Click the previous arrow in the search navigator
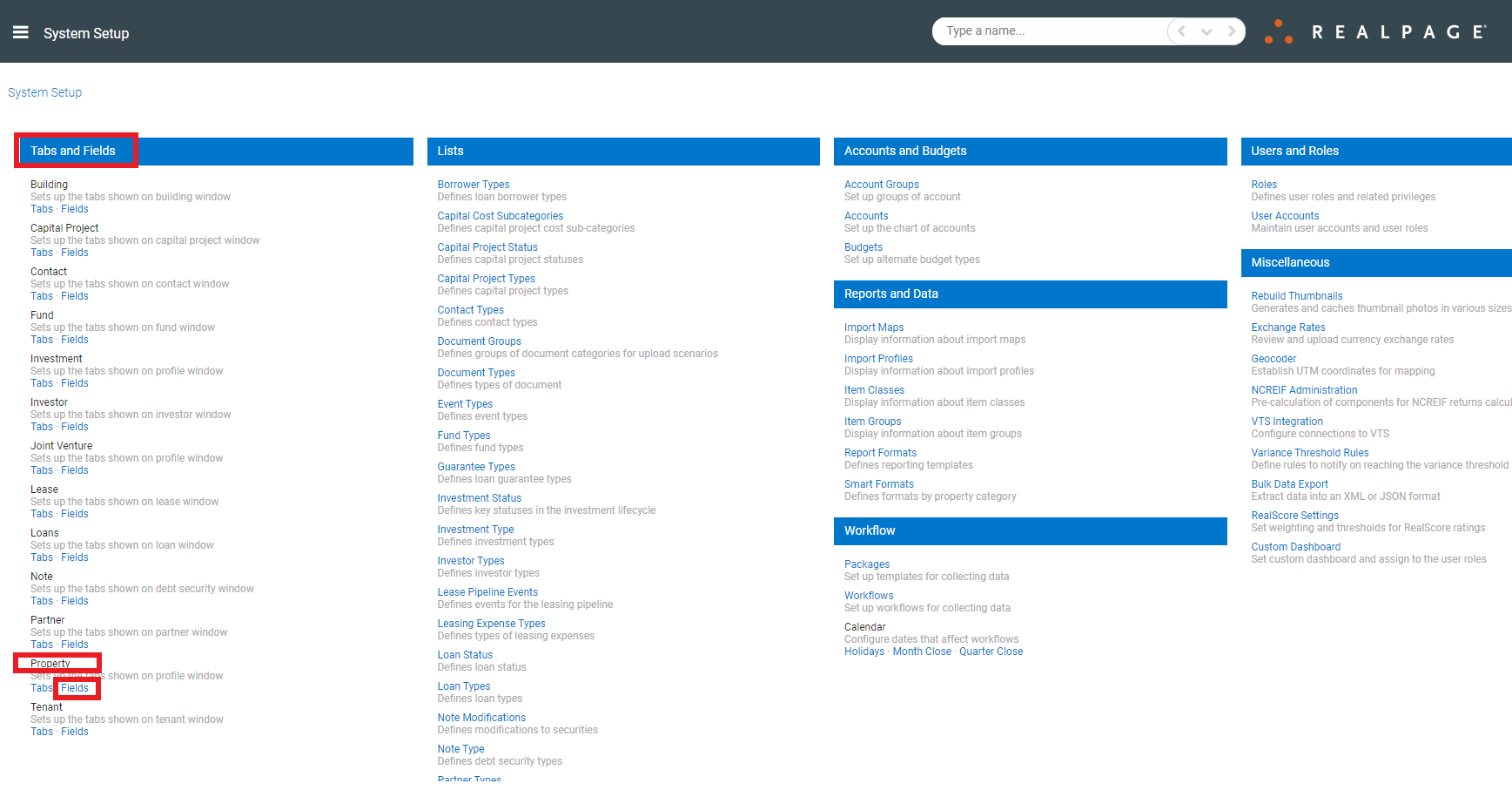 coord(1180,30)
